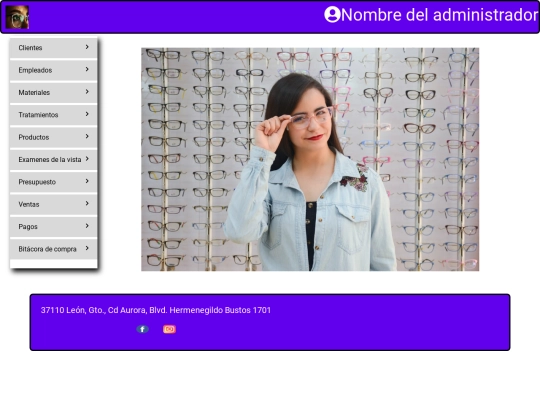Expand the Ventas chevron arrow
This screenshot has height=405, width=540.
click(x=87, y=204)
